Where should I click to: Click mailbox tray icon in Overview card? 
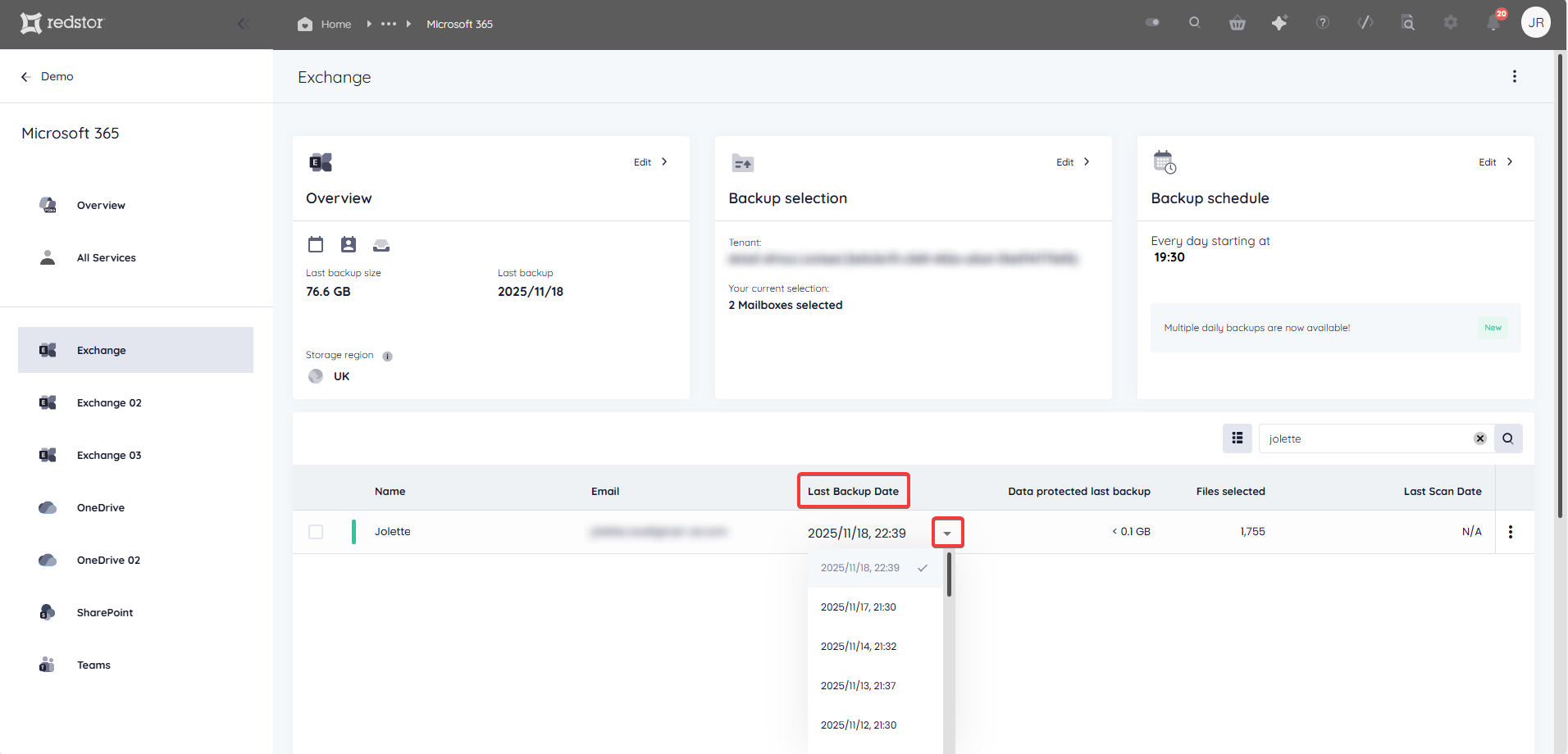381,245
